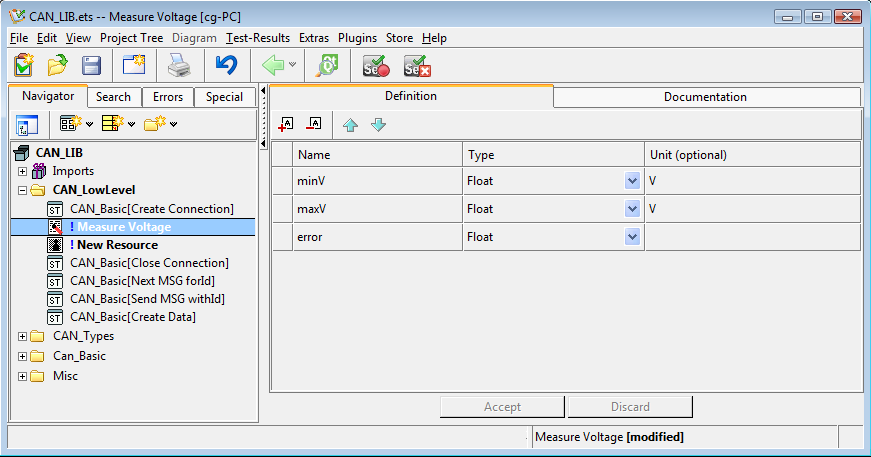
Task: Open the new folder dropdown arrow in navigator
Action: 173,124
